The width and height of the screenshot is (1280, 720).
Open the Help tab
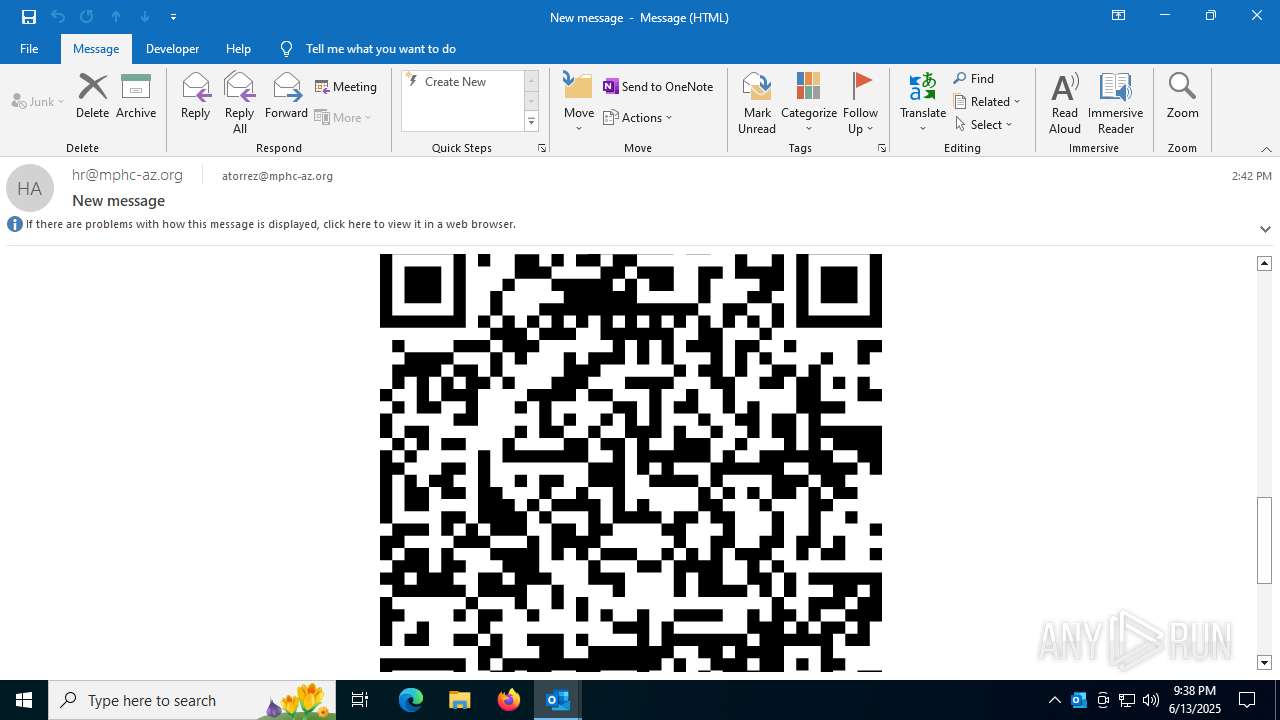[x=238, y=49]
